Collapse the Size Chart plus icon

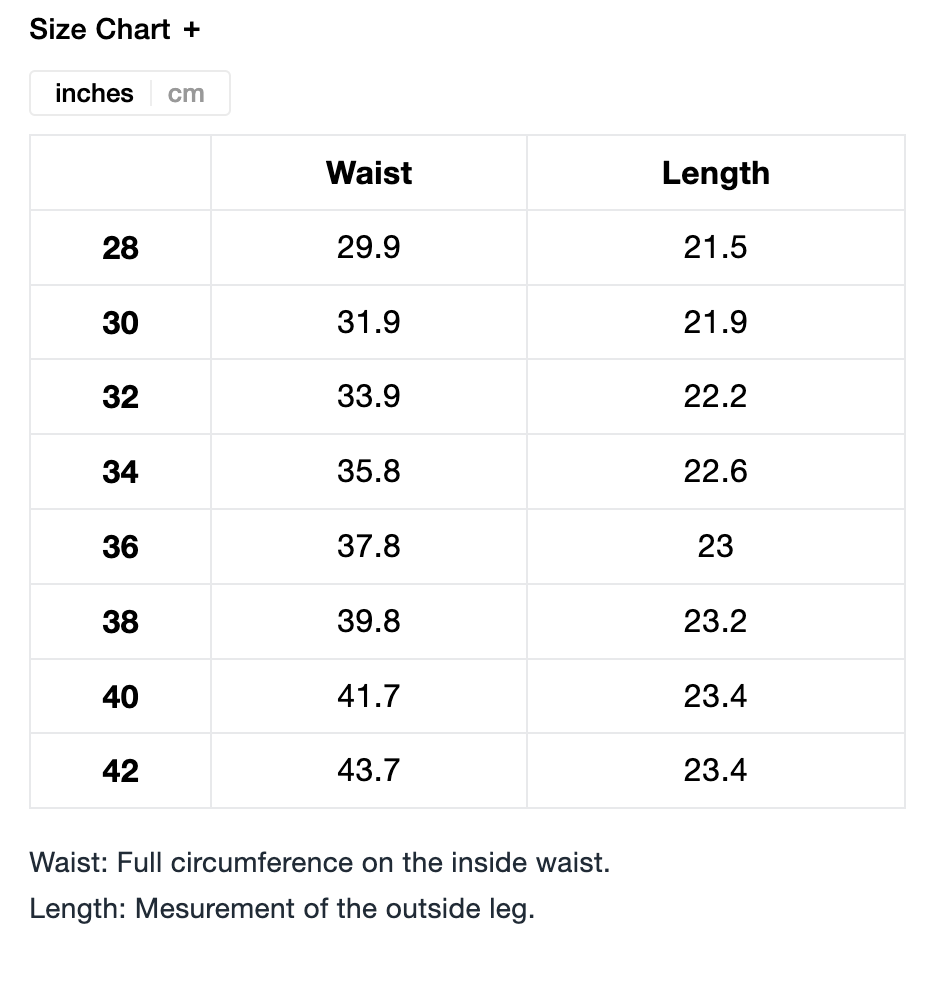pyautogui.click(x=192, y=30)
